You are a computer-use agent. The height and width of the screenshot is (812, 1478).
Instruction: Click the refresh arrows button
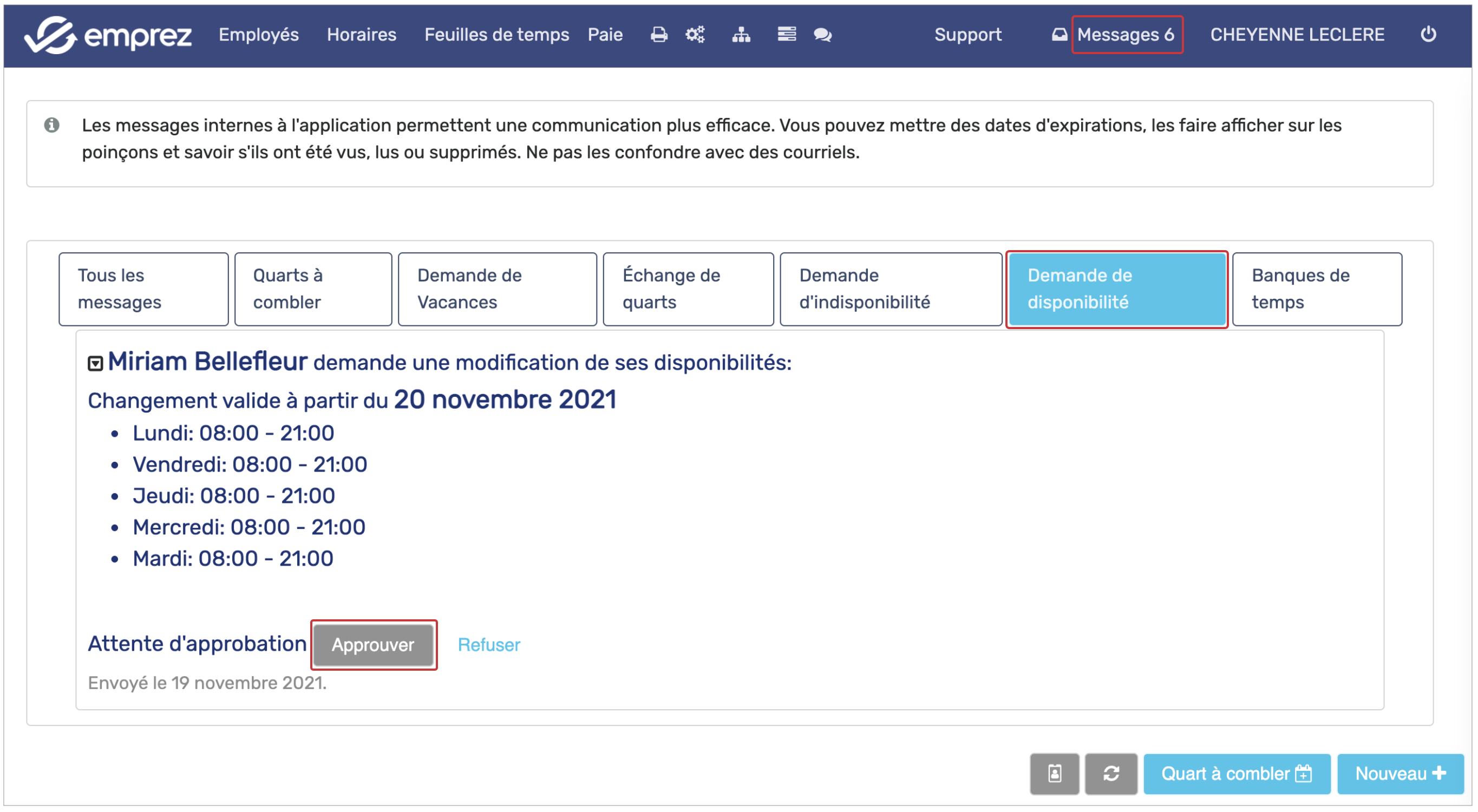[1110, 774]
